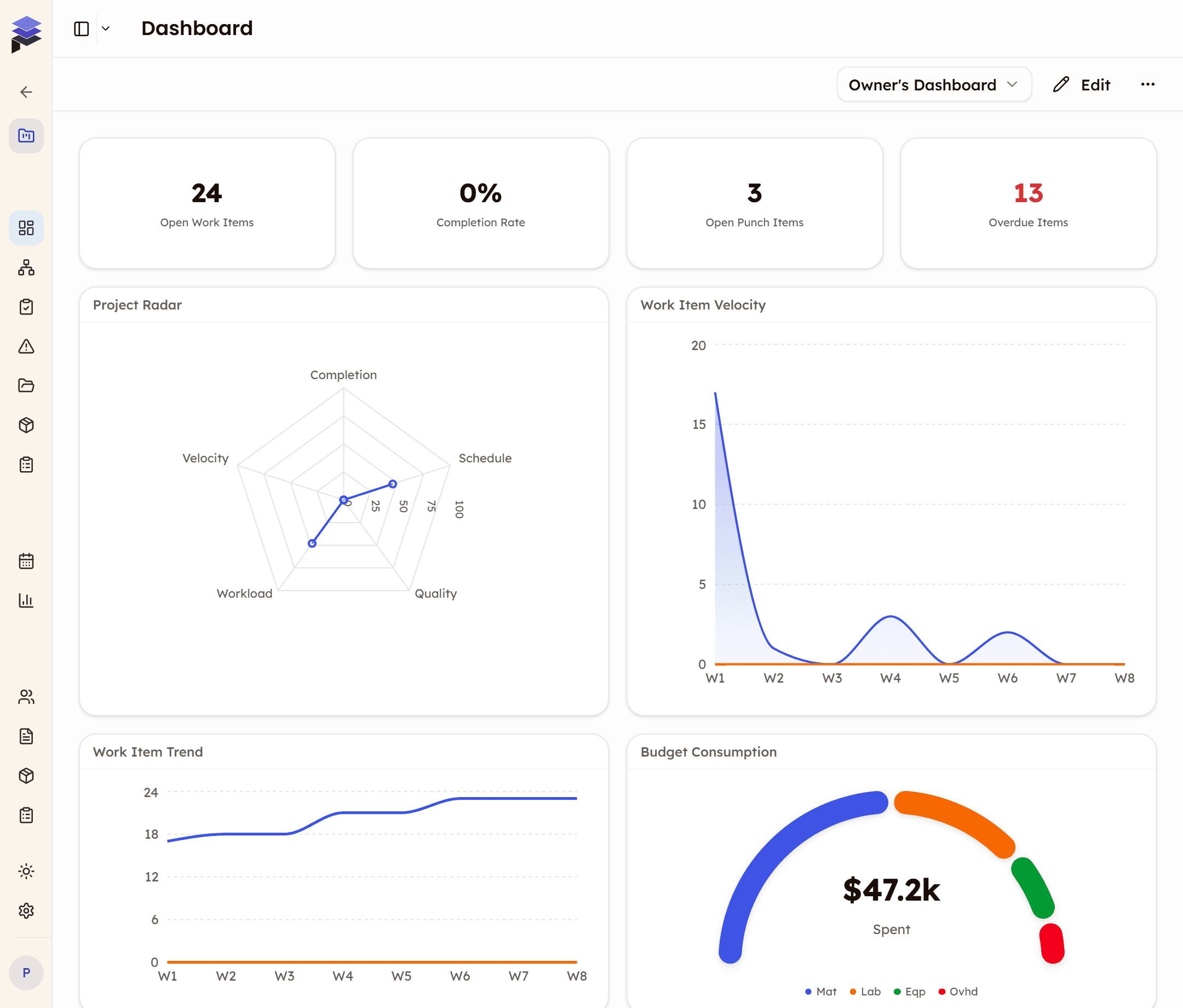Screen dimensions: 1183x1008
Task: Click the orange Lab legend item
Action: pos(865,992)
